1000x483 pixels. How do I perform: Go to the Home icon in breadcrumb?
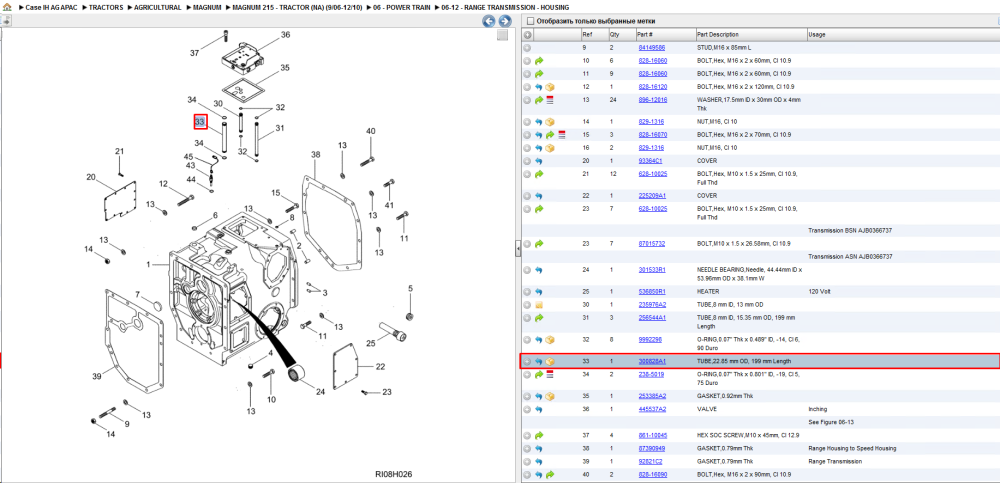click(x=7, y=7)
